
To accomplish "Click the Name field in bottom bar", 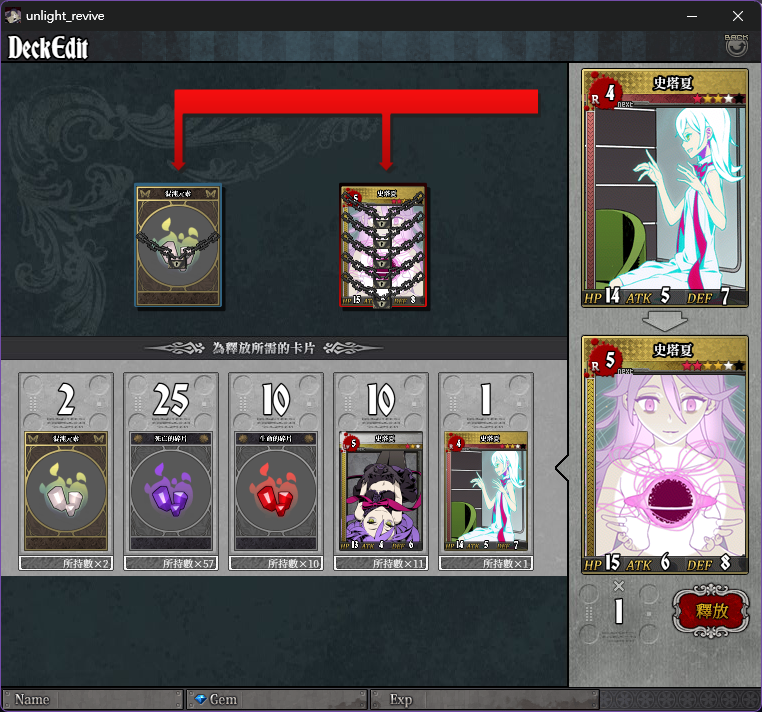I will [x=93, y=699].
